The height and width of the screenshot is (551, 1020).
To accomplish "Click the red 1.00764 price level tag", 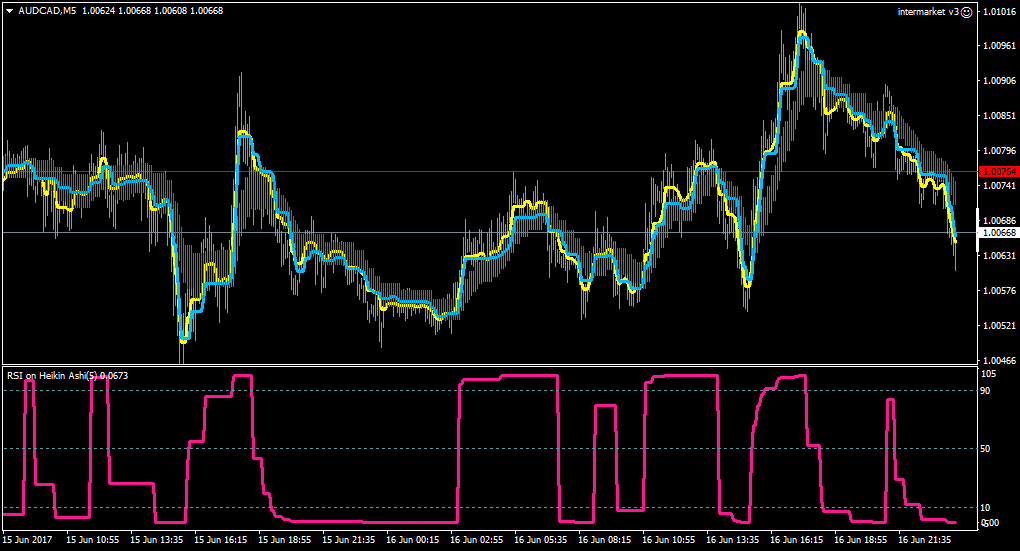I will 999,172.
